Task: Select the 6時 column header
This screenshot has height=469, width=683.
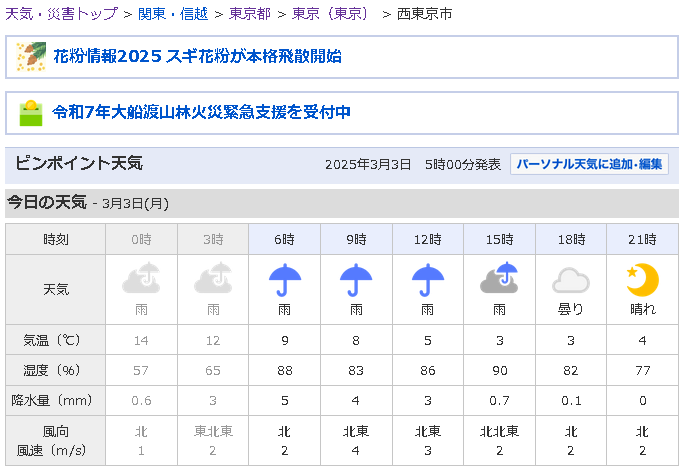Action: point(285,239)
